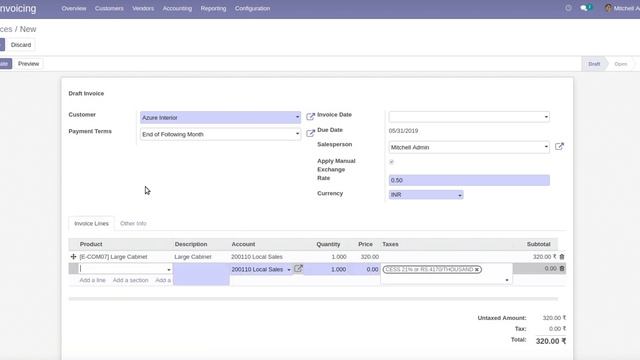
Task: Open the Customers menu
Action: click(x=109, y=8)
